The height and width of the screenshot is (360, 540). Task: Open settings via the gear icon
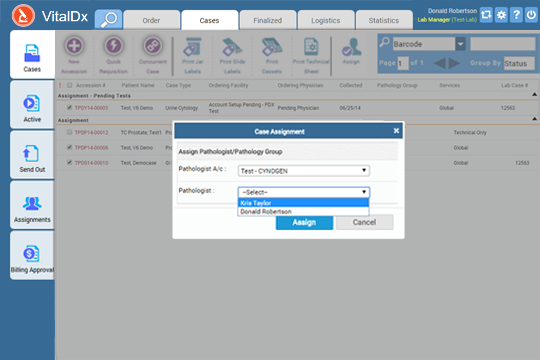(501, 15)
